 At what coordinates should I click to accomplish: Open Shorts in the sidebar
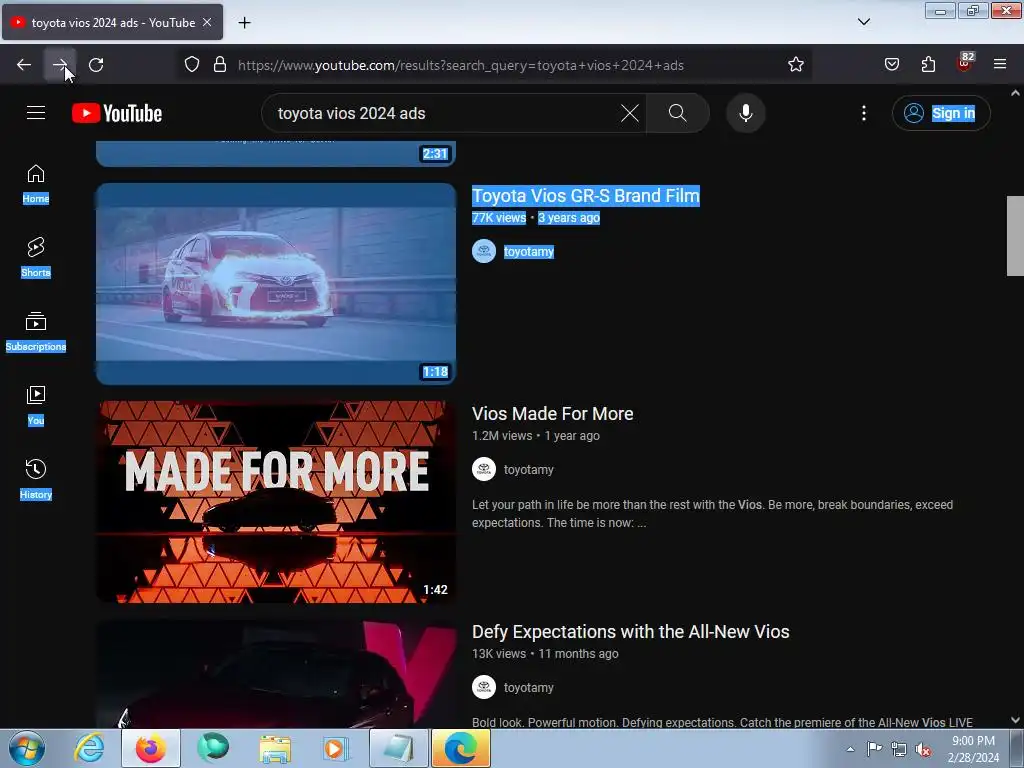click(36, 257)
